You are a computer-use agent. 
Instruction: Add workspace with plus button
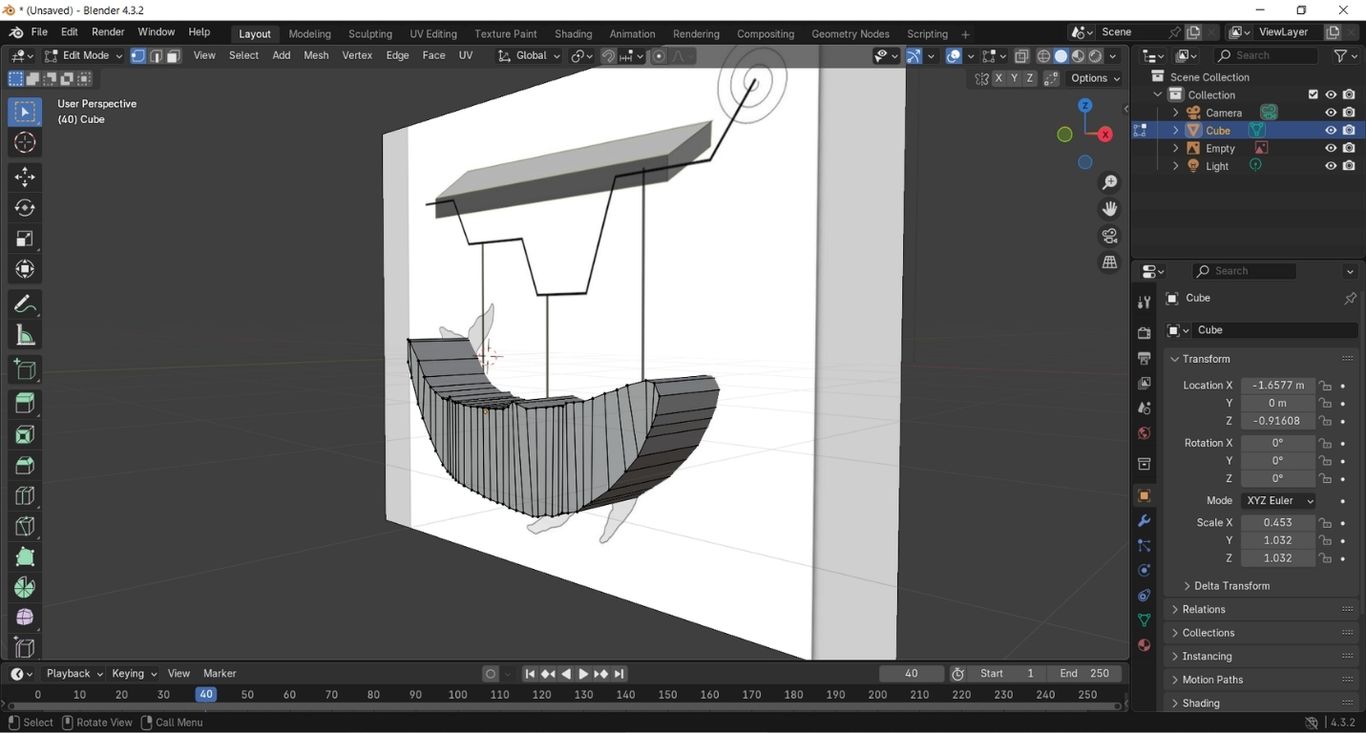click(965, 34)
